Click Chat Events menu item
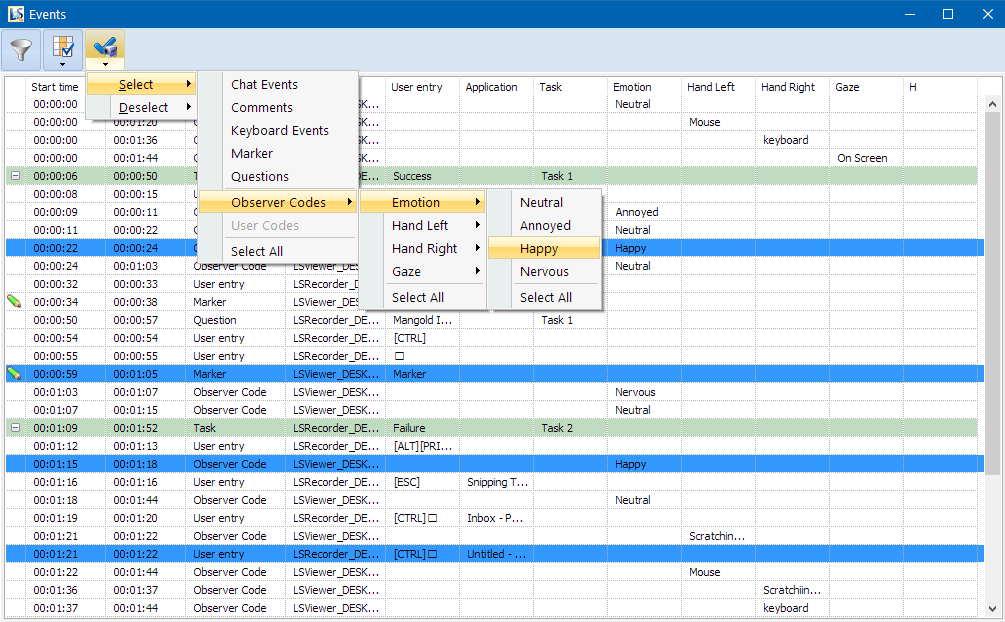This screenshot has width=1005, height=622. [x=264, y=85]
